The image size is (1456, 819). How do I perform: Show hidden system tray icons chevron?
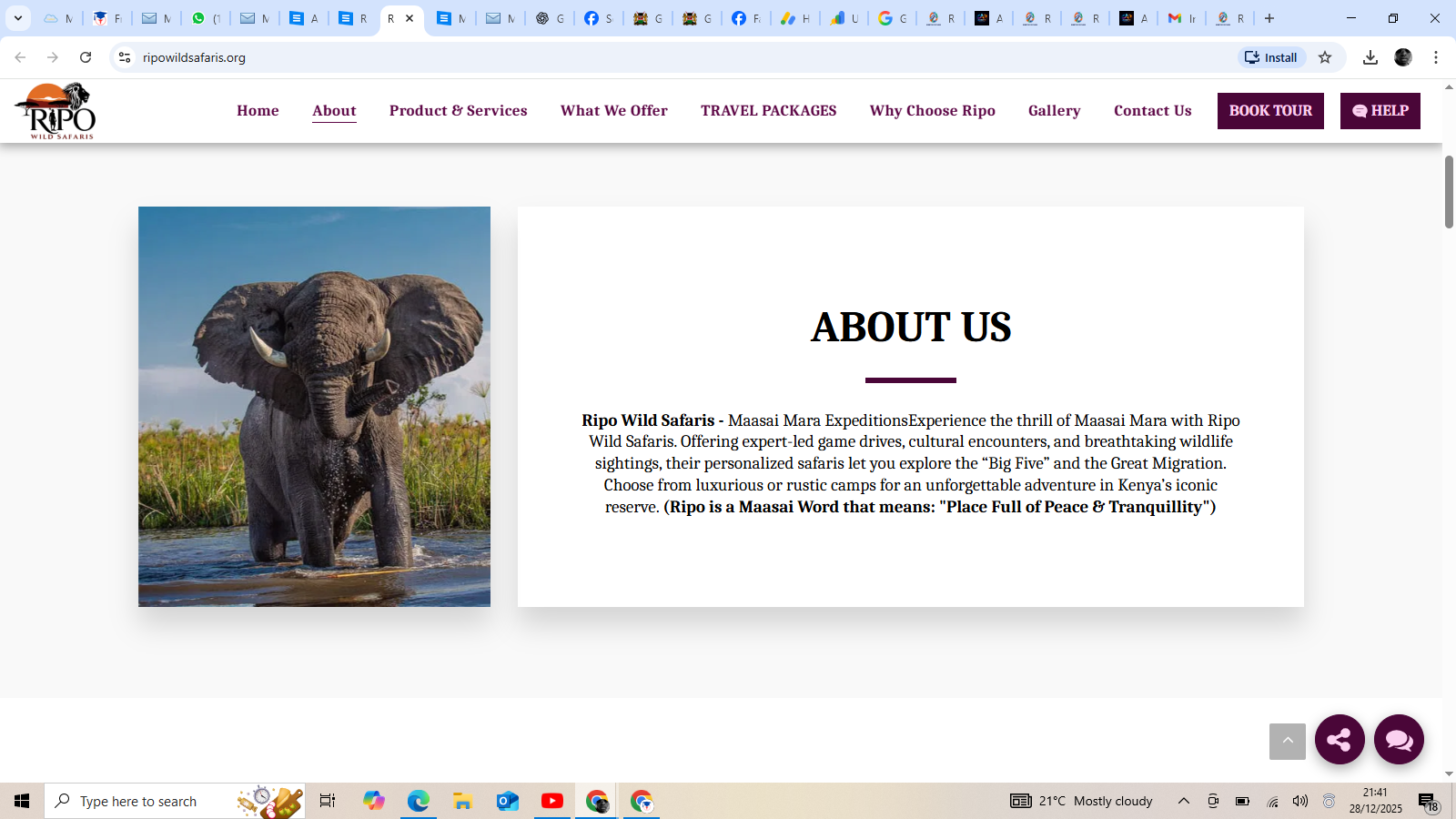(1184, 801)
